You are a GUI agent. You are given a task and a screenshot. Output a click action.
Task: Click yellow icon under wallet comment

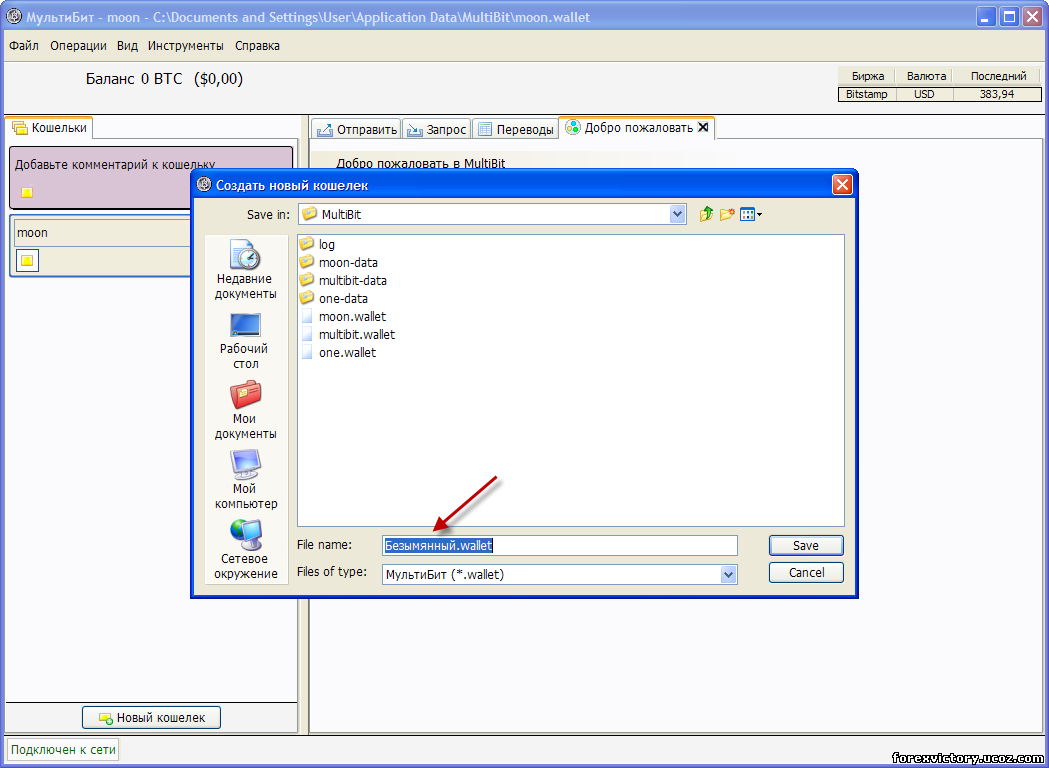27,193
